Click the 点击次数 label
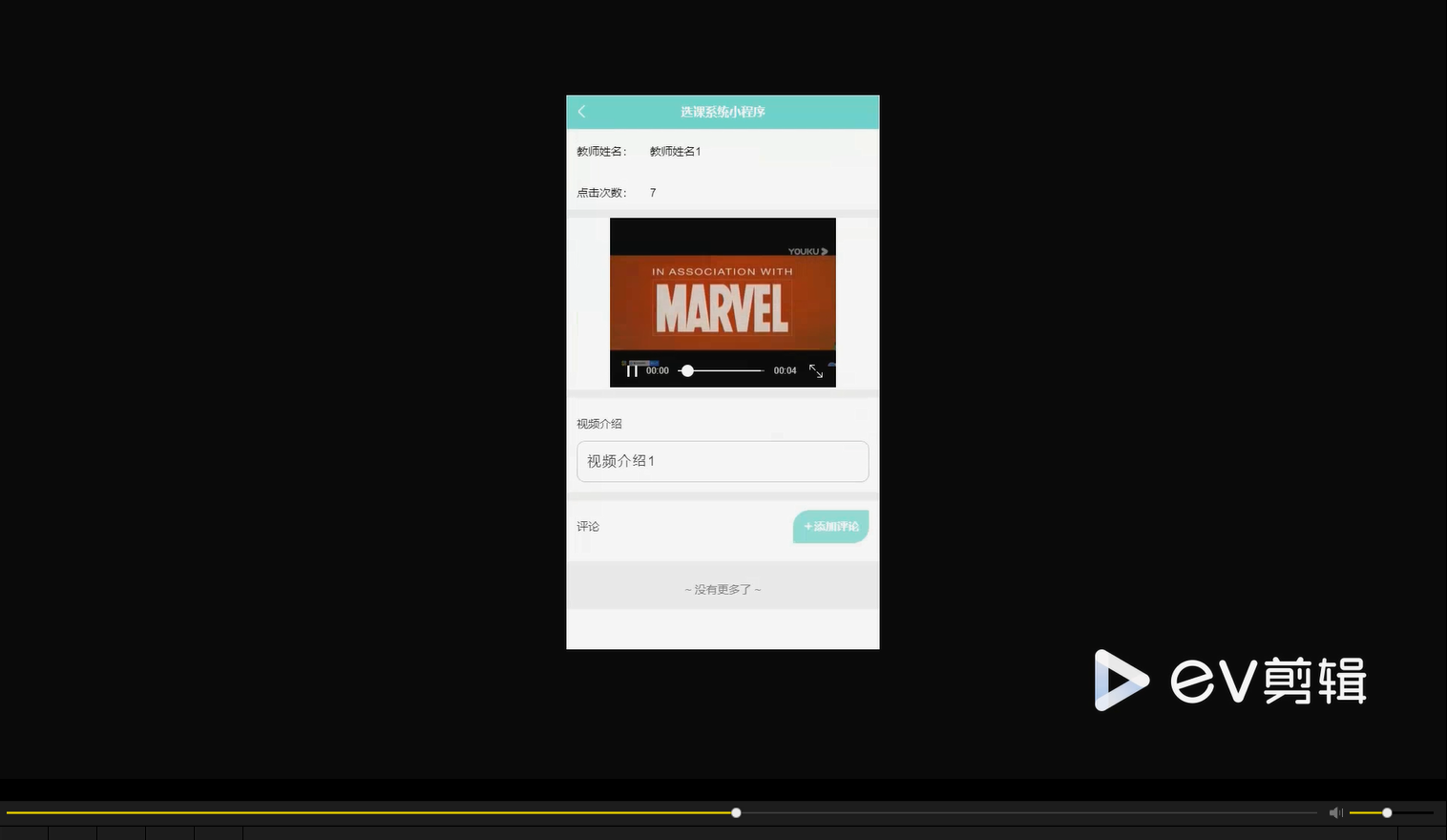Viewport: 1447px width, 840px height. [x=601, y=193]
